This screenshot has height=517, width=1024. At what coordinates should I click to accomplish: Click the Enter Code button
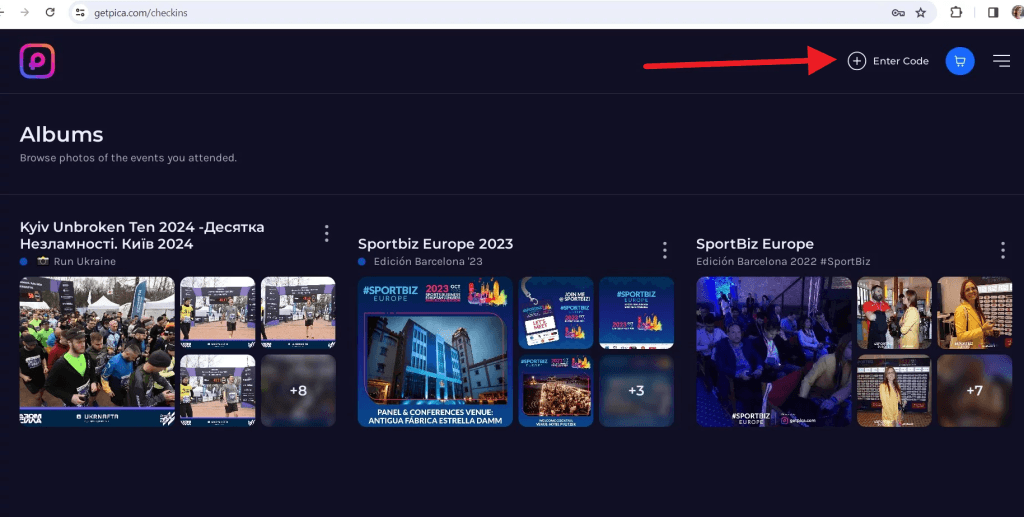[x=888, y=61]
